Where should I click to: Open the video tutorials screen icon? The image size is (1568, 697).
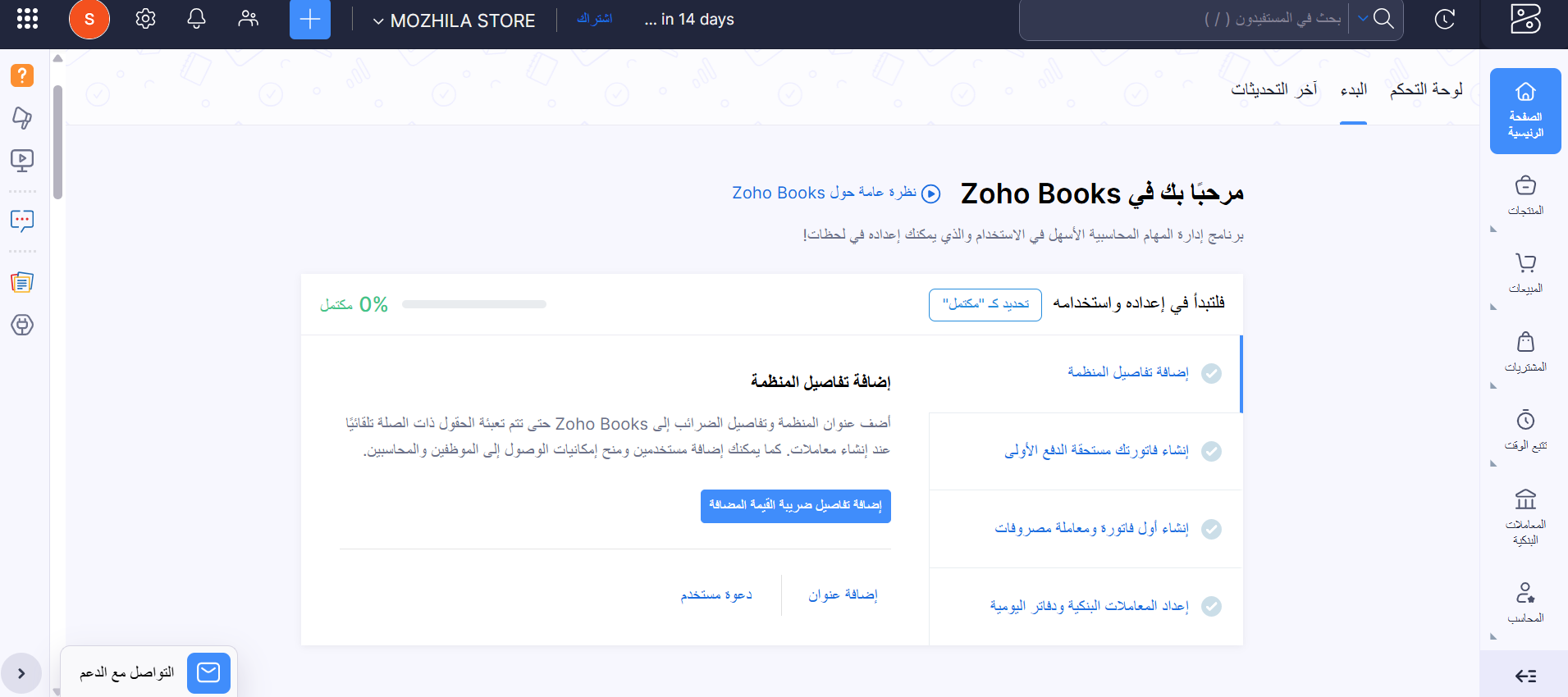click(x=22, y=160)
